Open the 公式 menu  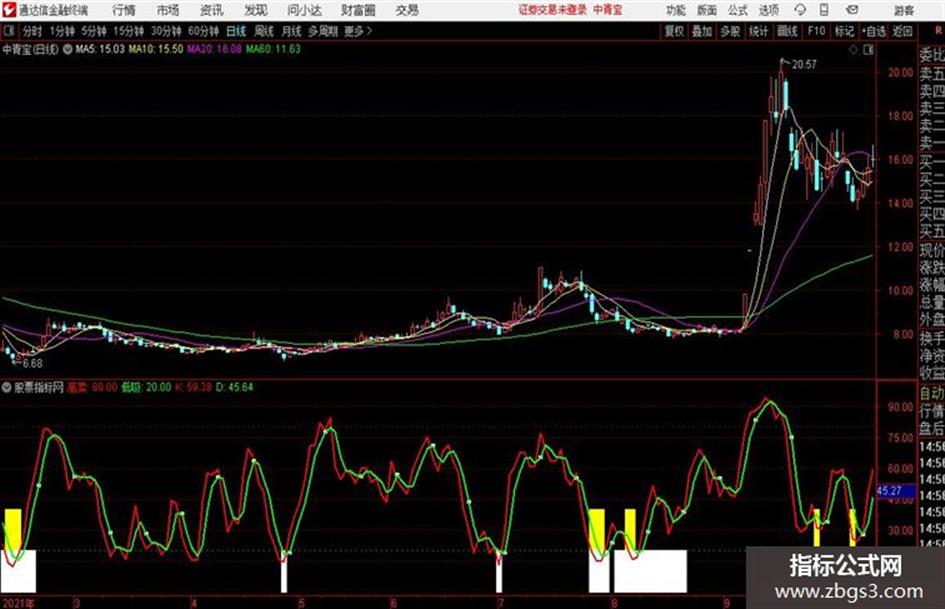point(738,10)
